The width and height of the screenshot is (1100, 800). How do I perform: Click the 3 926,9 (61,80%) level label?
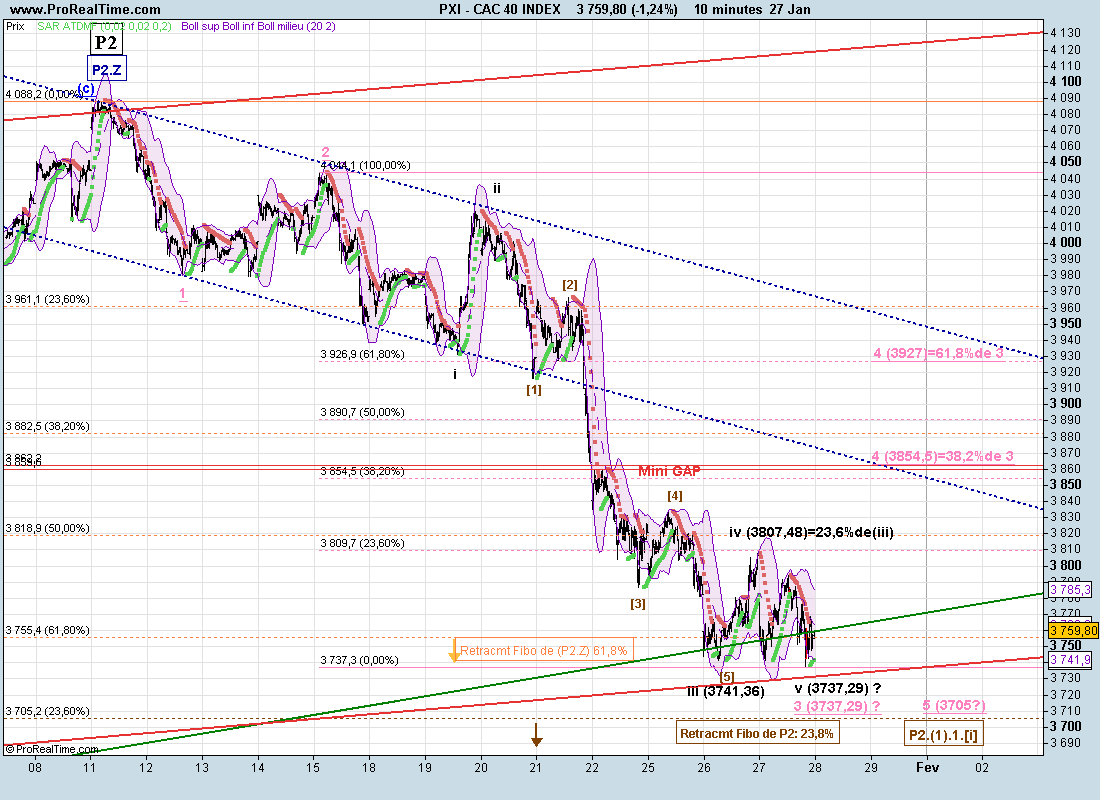363,354
